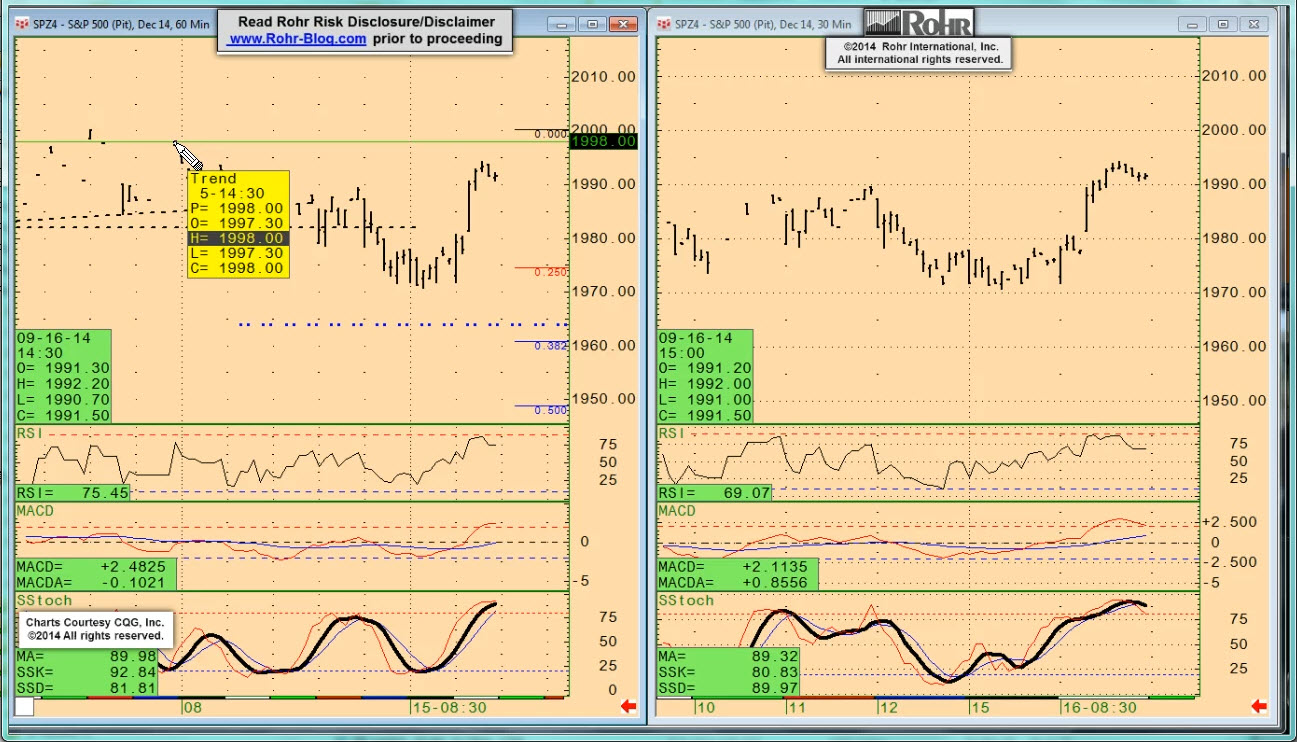Click the white box at bottom-left of 60 Min chart
This screenshot has width=1297, height=742.
tap(24, 707)
